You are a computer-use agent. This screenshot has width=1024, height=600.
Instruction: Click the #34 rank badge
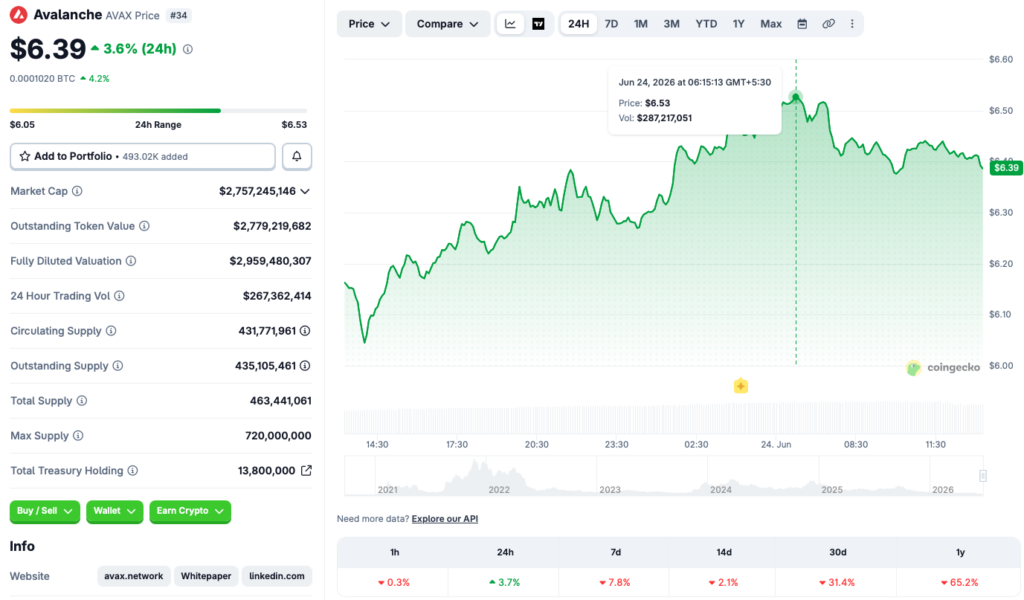coord(178,15)
